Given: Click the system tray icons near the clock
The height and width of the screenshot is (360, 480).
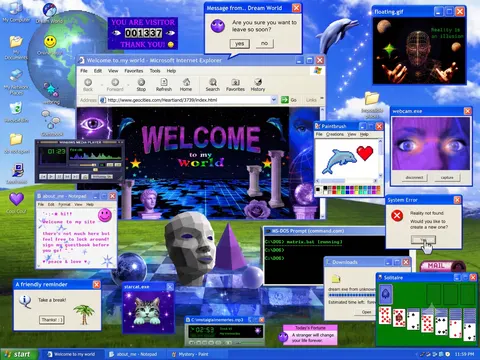Looking at the screenshot, I should 435,354.
